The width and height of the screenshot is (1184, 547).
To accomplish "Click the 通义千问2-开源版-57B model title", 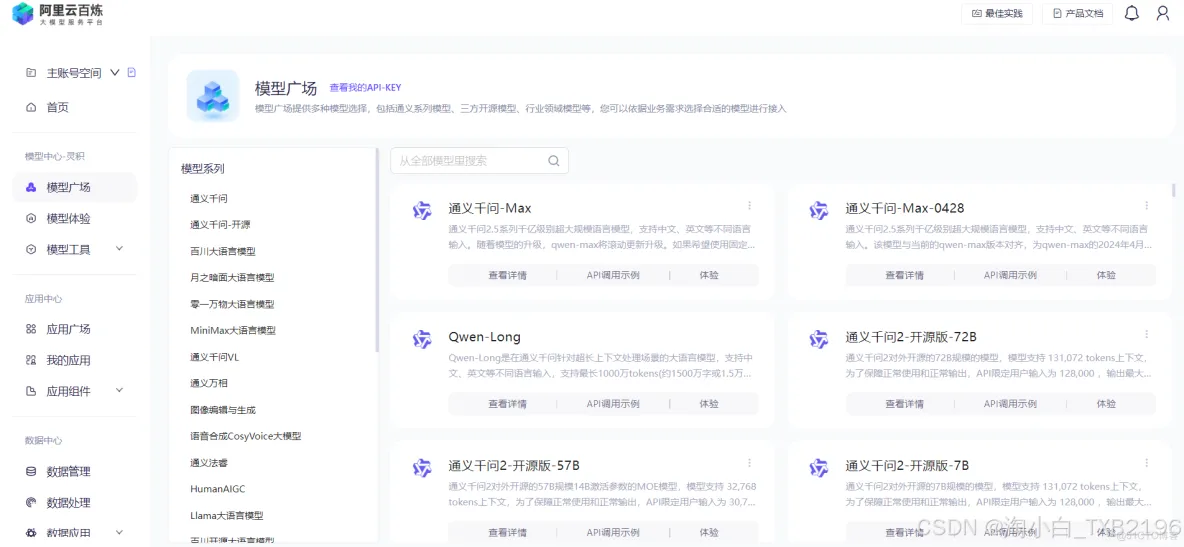I will 514,465.
